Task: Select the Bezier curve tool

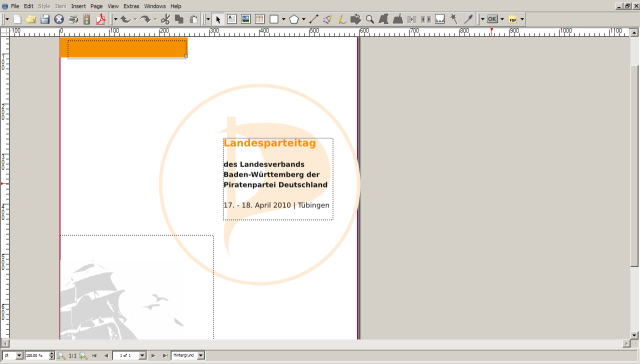Action: (328, 19)
